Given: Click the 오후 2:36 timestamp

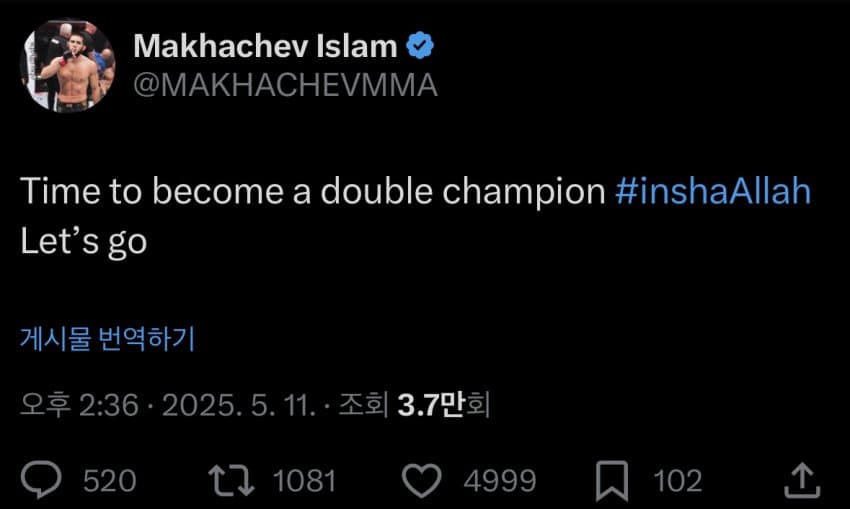Looking at the screenshot, I should 80,404.
